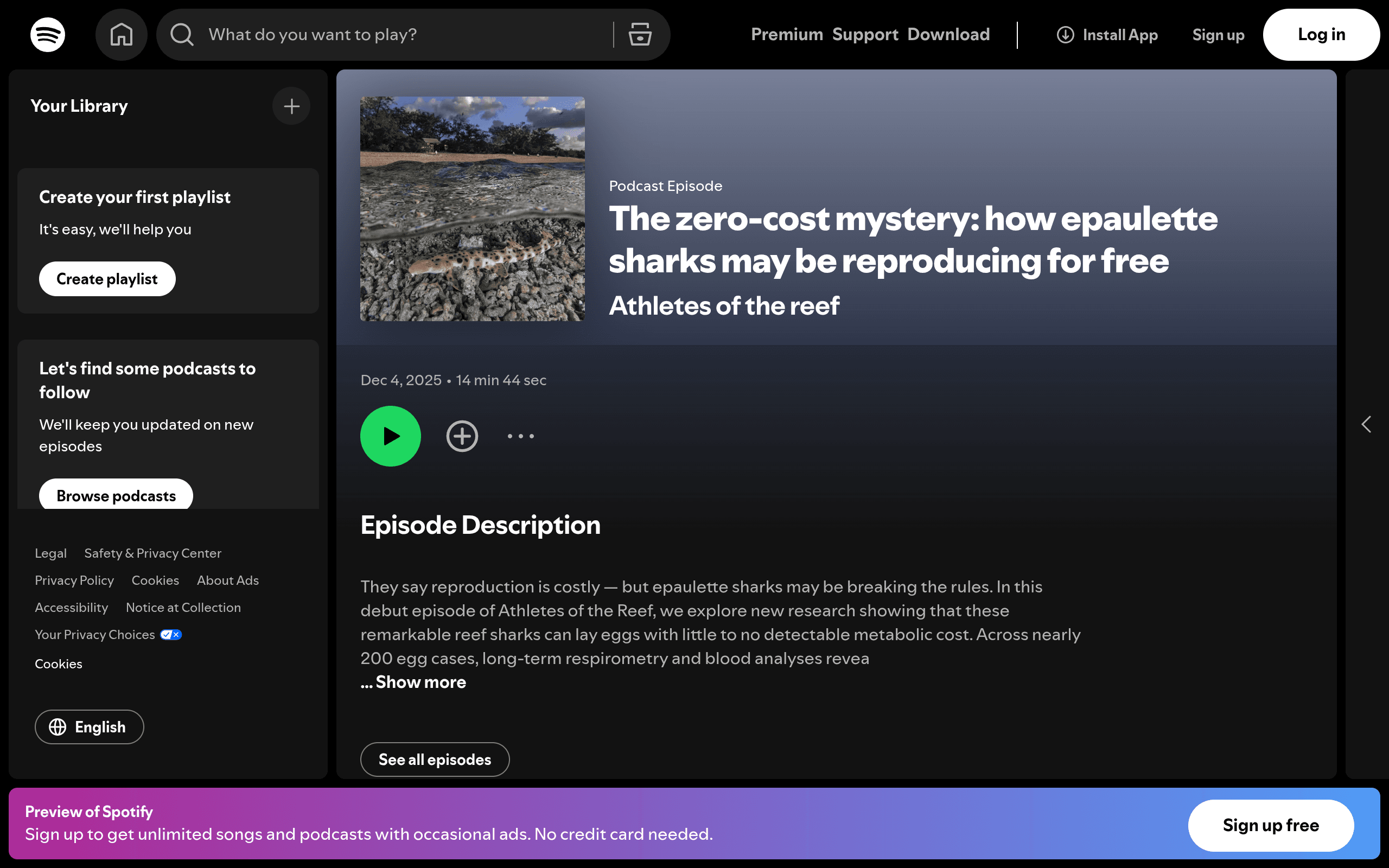
Task: Click the Log in button
Action: point(1321,34)
